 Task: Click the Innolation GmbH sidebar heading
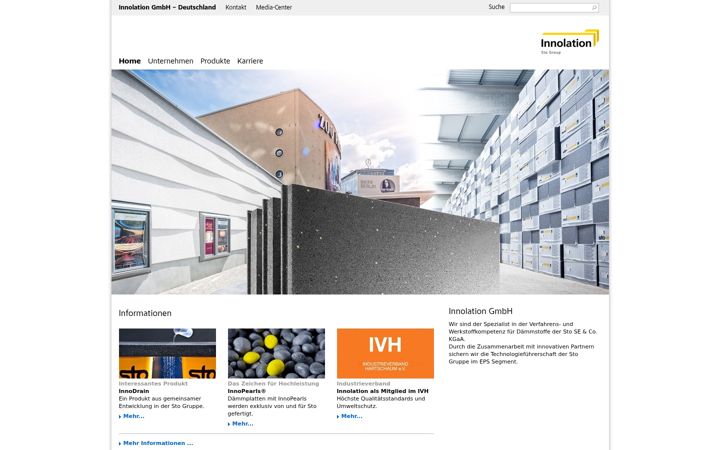pos(480,311)
